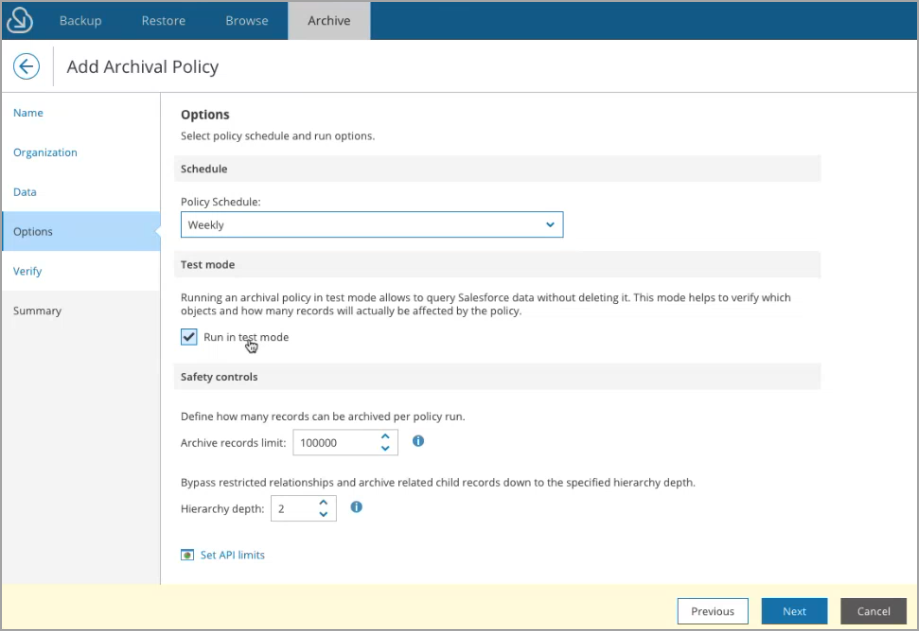Open the Policy Schedule dropdown
The width and height of the screenshot is (919, 631).
tap(372, 225)
